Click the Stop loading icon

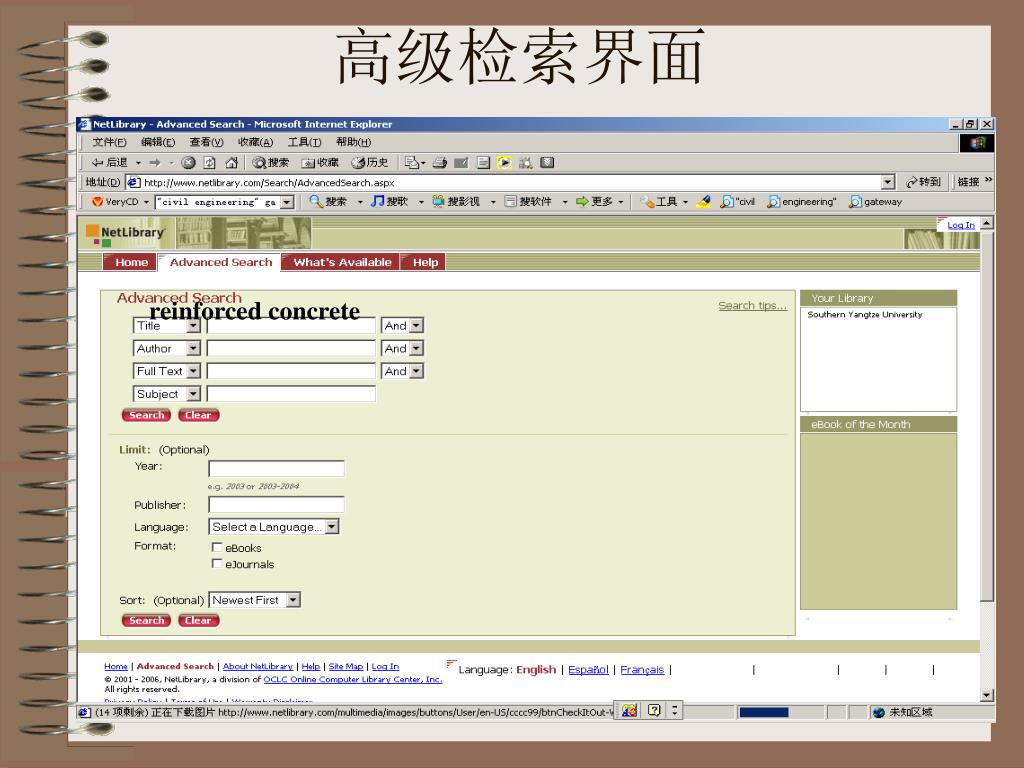189,163
